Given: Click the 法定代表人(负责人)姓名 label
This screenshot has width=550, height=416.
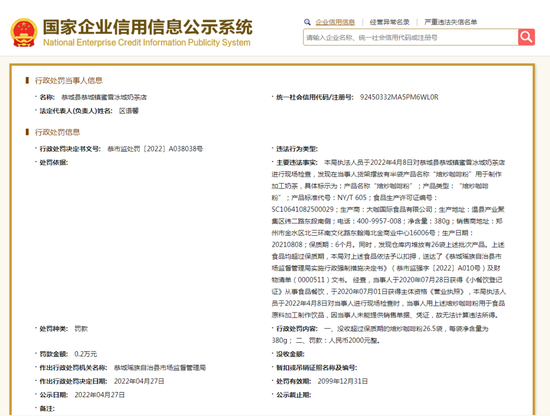Looking at the screenshot, I should [x=76, y=111].
